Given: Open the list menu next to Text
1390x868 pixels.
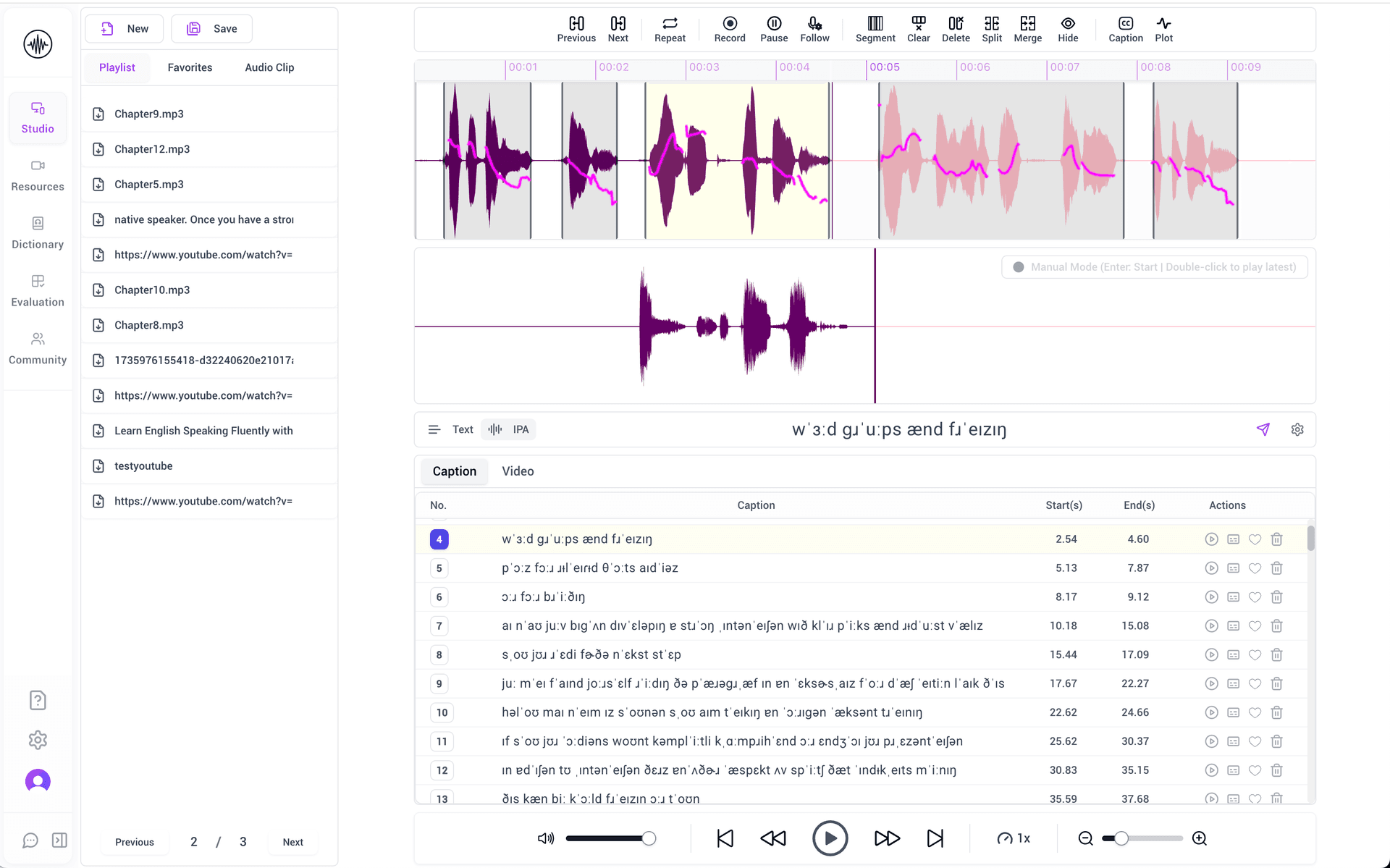Looking at the screenshot, I should (434, 429).
